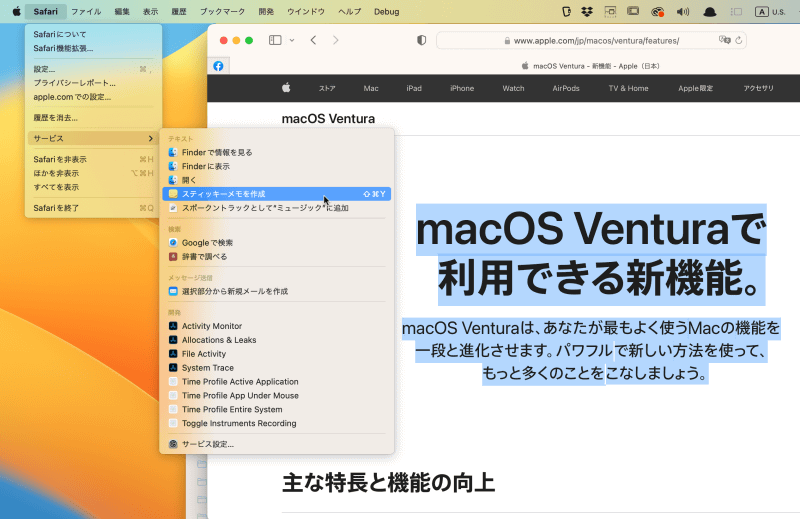Select スポークントラック add-to-Music service

click(277, 208)
